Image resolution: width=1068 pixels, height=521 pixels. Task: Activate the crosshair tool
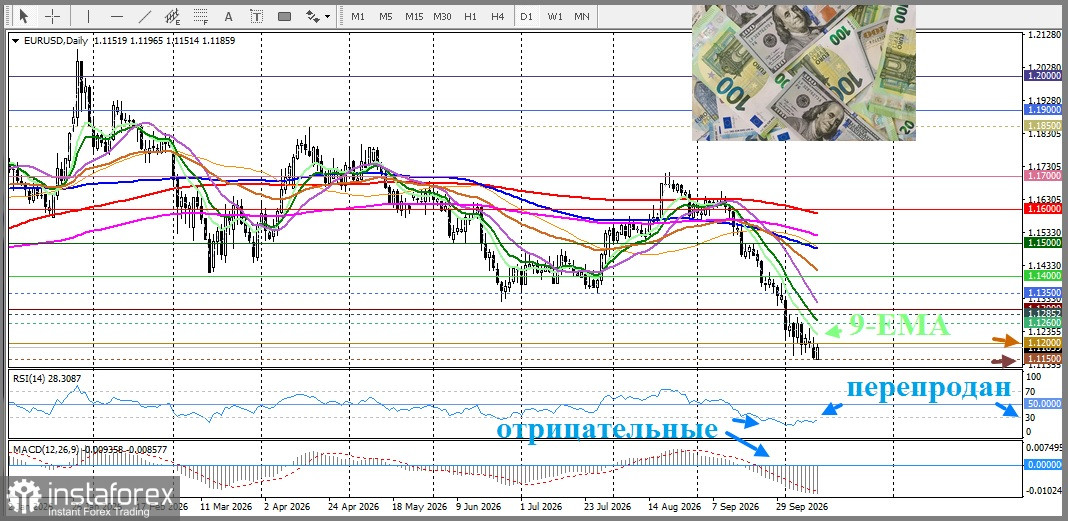[x=52, y=16]
